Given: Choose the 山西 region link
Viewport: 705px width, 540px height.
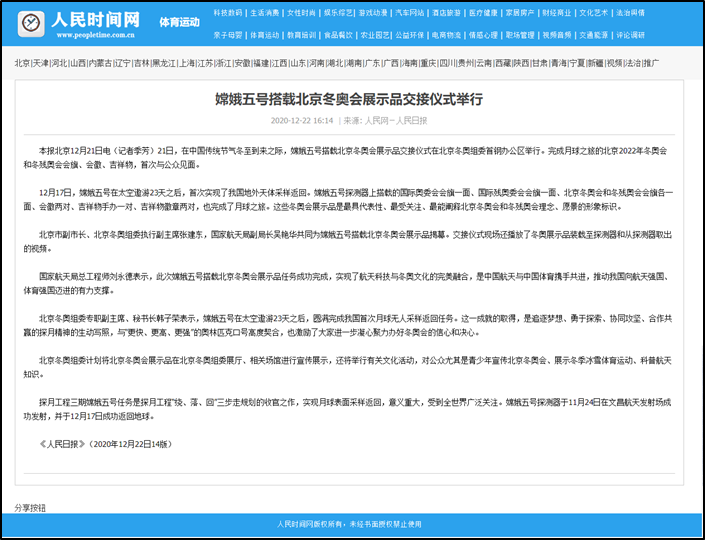Looking at the screenshot, I should [x=77, y=63].
